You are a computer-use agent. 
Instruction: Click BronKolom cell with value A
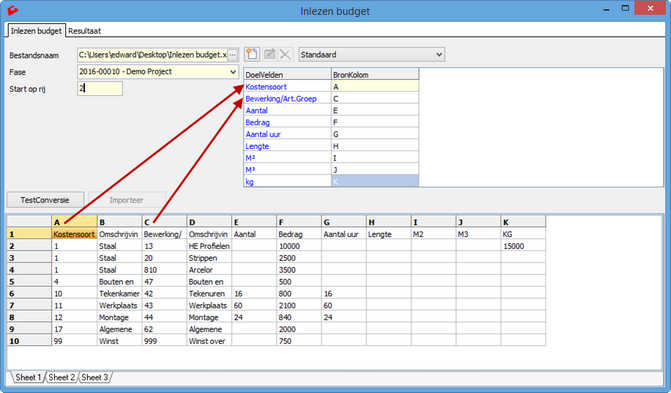click(x=375, y=86)
